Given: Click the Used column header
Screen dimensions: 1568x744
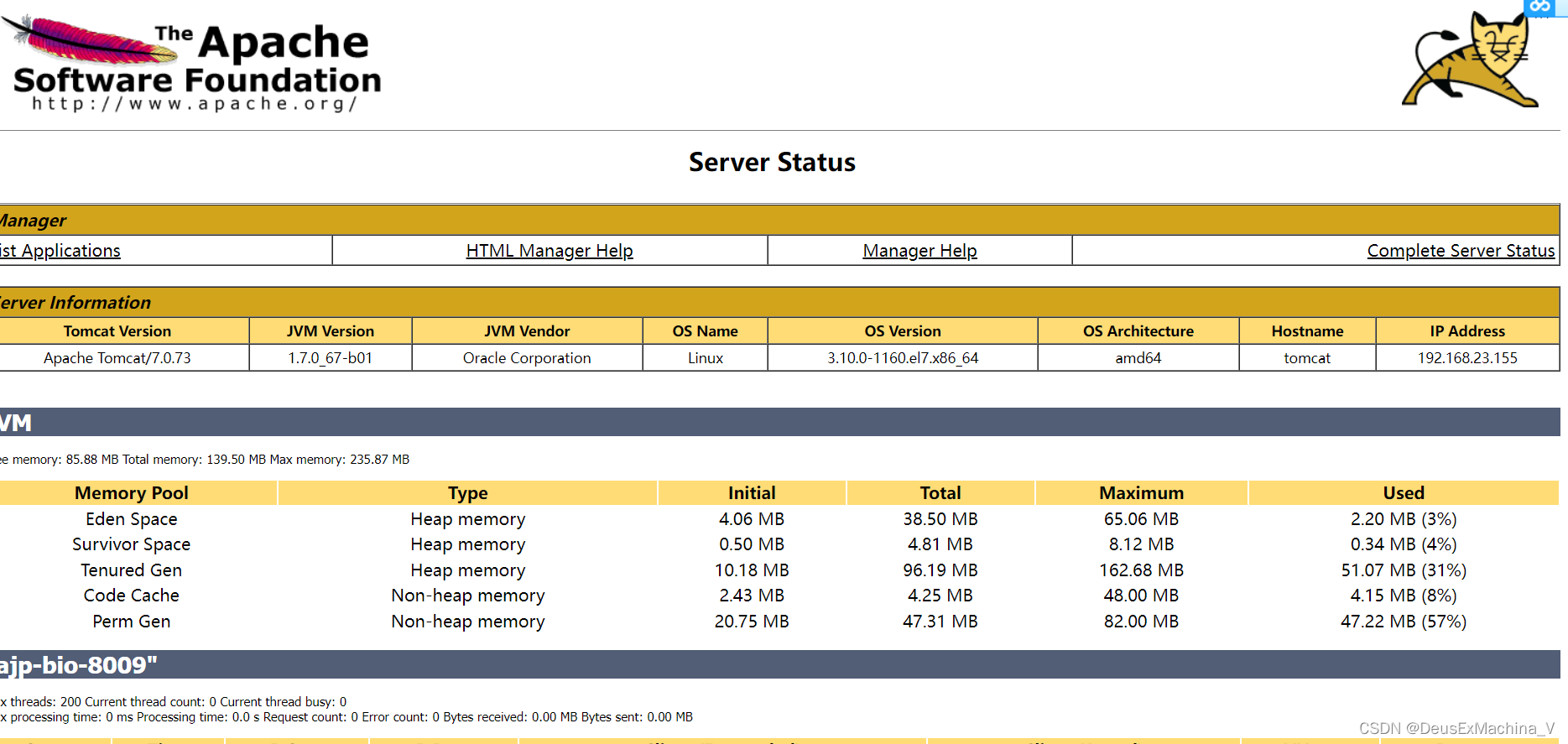Looking at the screenshot, I should [1404, 493].
